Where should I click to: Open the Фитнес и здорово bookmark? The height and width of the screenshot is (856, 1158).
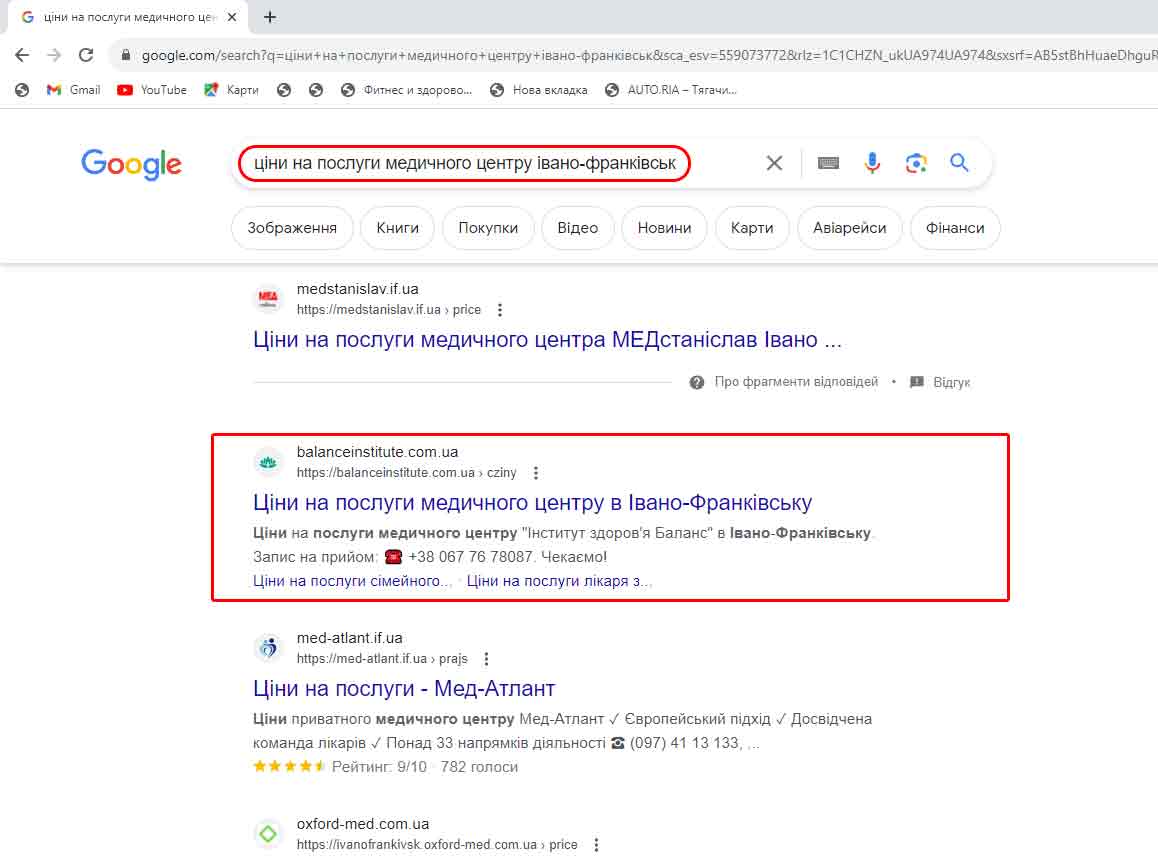click(406, 90)
